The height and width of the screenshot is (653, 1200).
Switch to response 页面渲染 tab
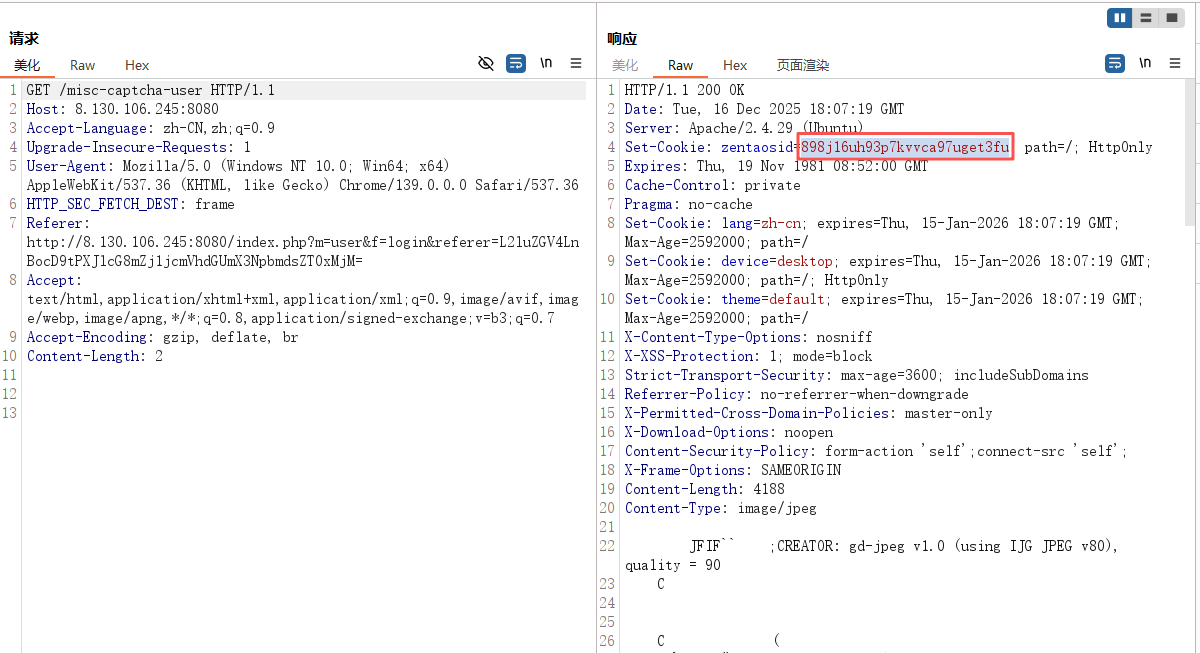click(803, 65)
